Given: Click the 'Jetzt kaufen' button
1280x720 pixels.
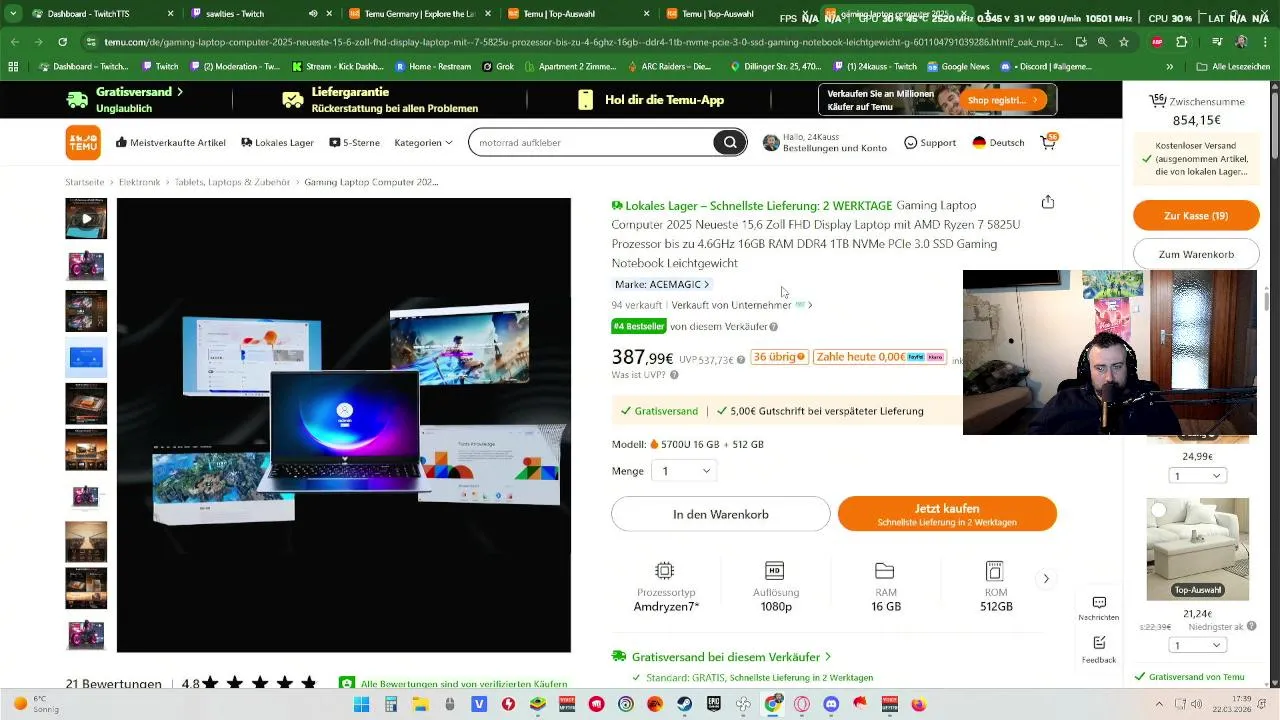Looking at the screenshot, I should pyautogui.click(x=947, y=514).
